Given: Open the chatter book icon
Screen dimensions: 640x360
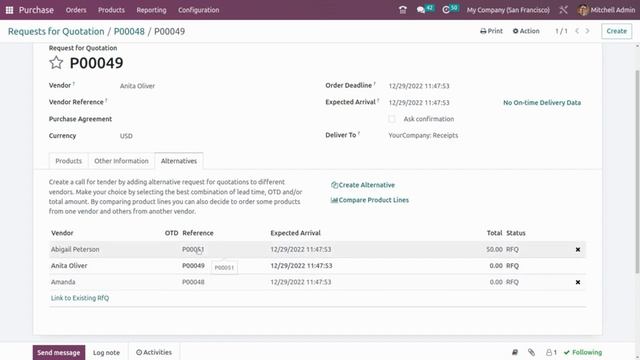Looking at the screenshot, I should point(515,352).
